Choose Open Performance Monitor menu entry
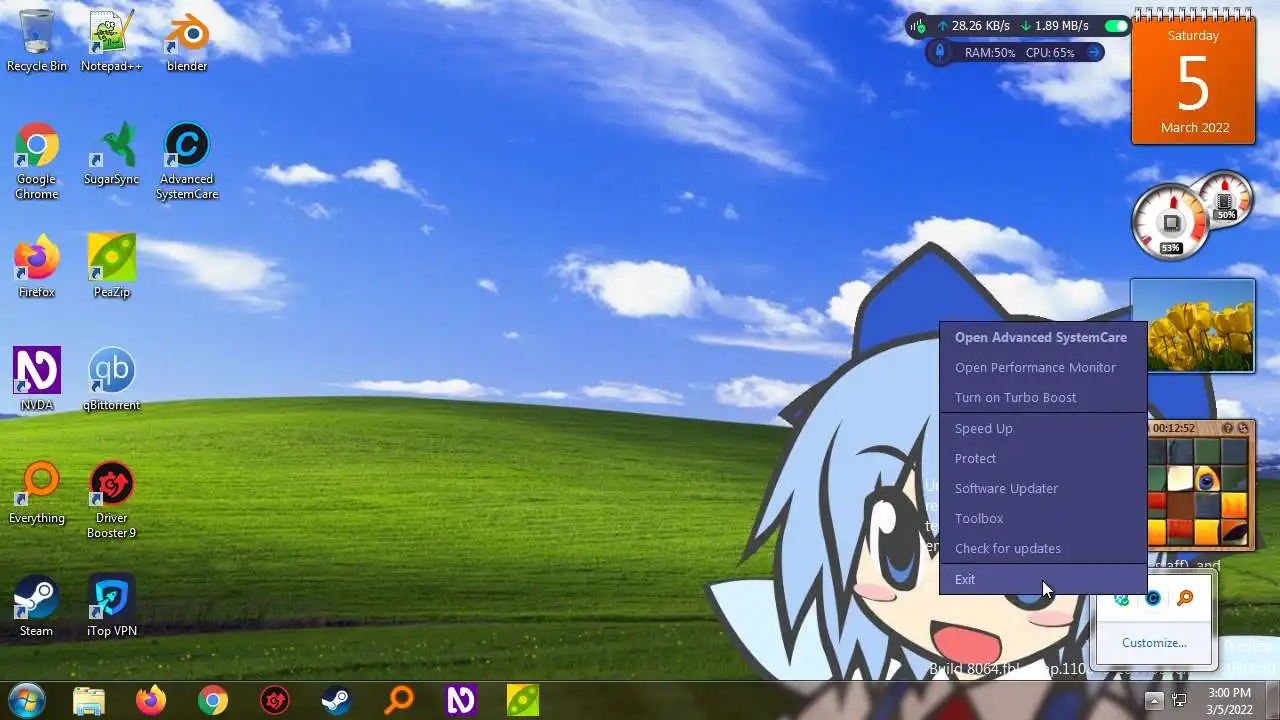 click(x=1043, y=367)
